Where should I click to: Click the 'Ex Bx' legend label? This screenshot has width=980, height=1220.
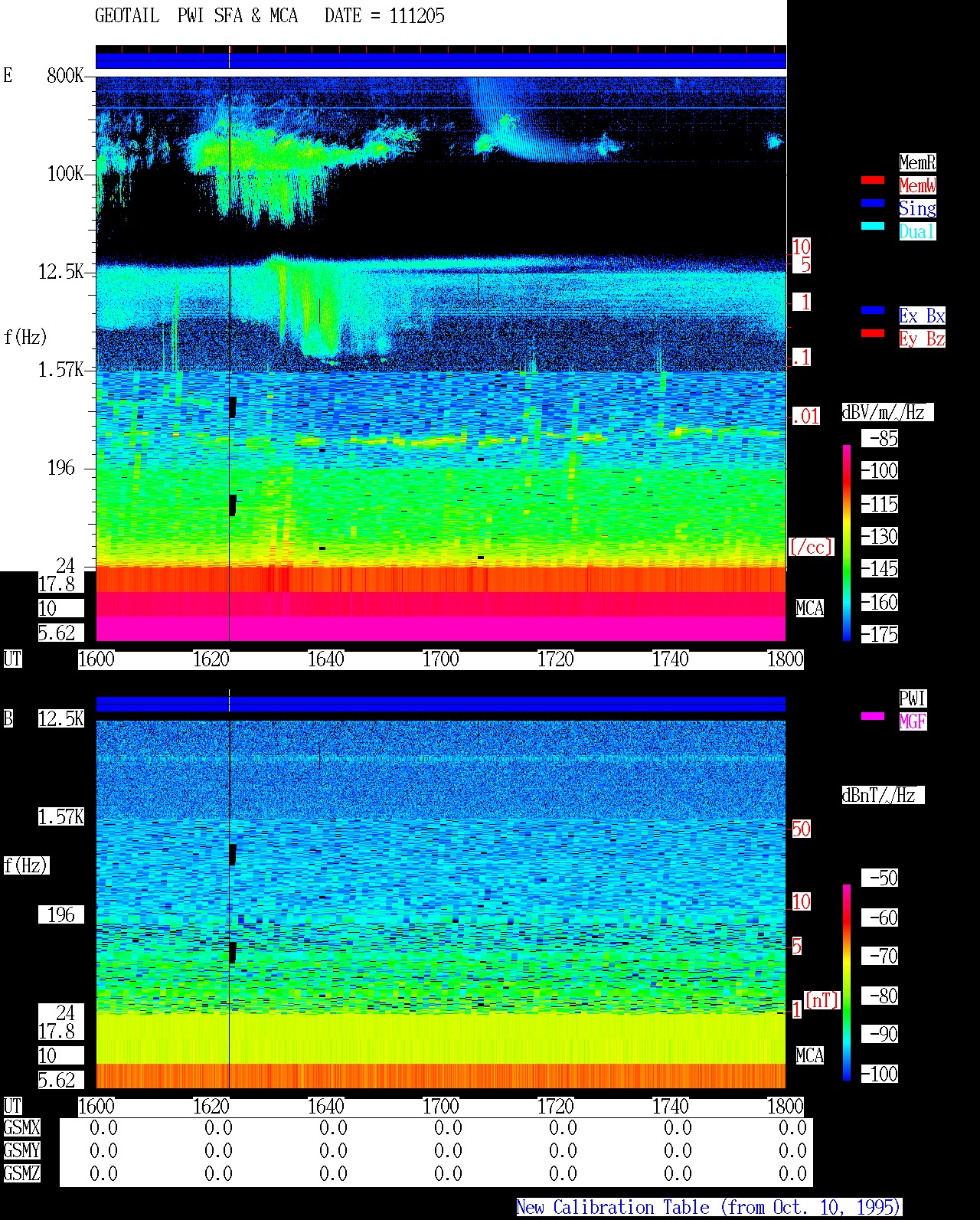click(922, 316)
